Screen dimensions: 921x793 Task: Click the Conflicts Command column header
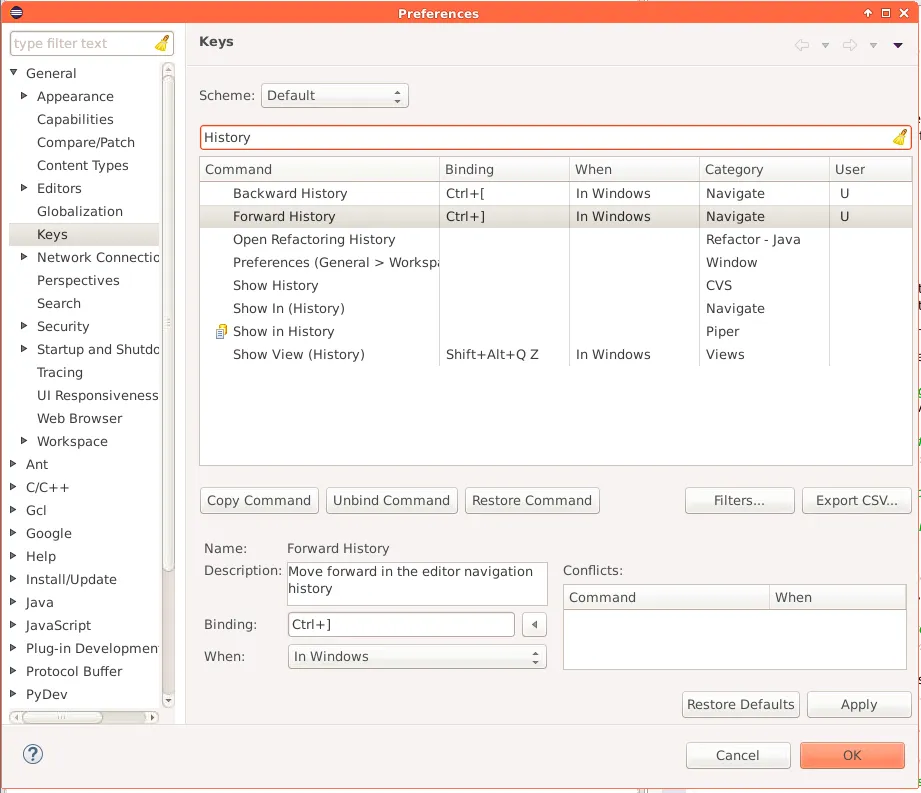click(666, 597)
